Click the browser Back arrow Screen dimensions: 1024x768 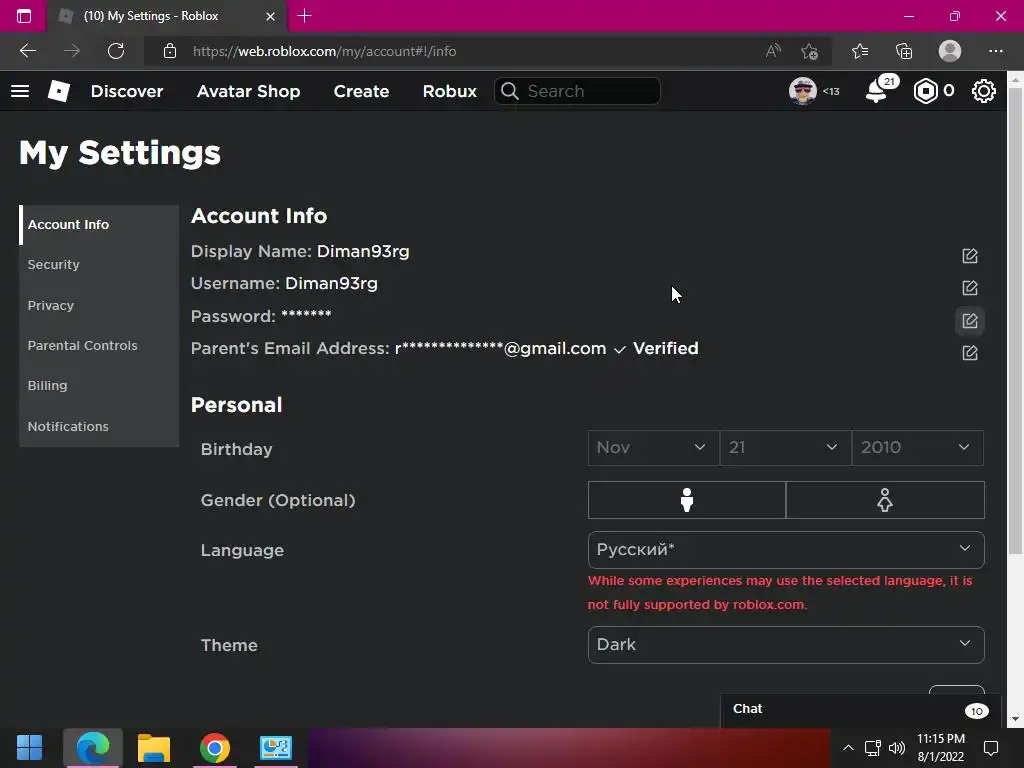pyautogui.click(x=28, y=51)
